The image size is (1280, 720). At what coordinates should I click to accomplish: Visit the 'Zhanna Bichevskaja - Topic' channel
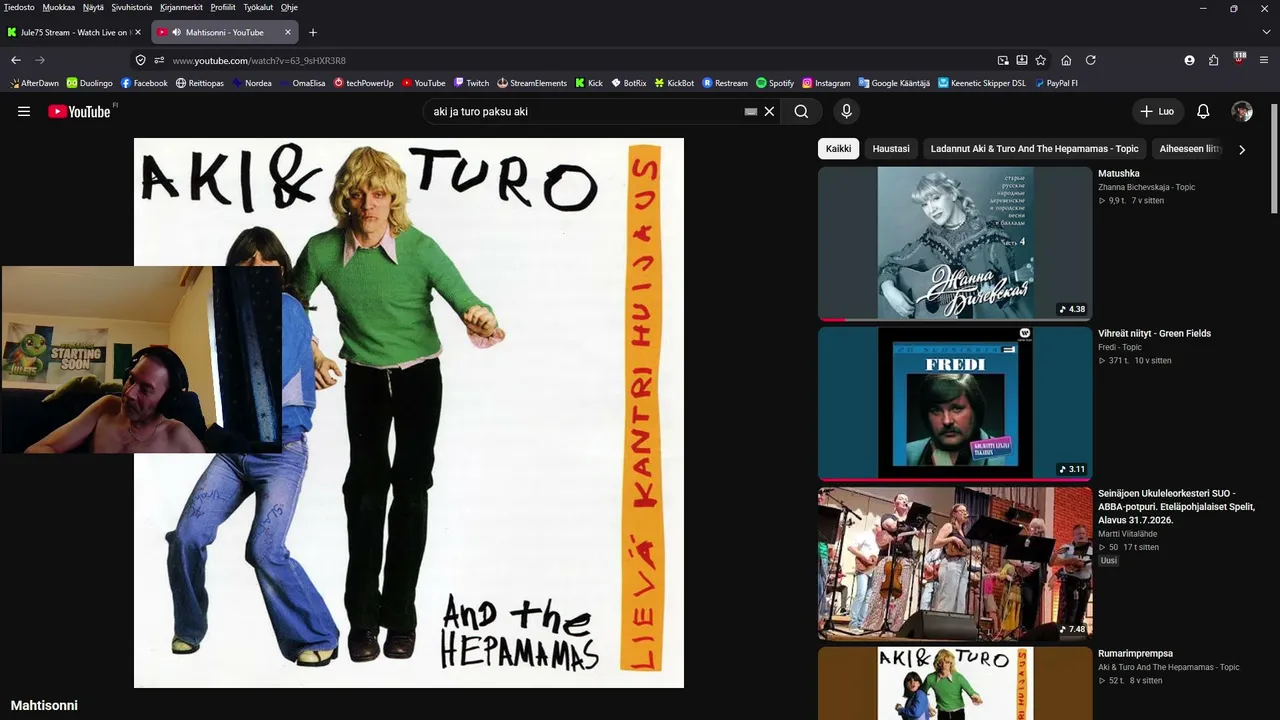click(x=1146, y=187)
